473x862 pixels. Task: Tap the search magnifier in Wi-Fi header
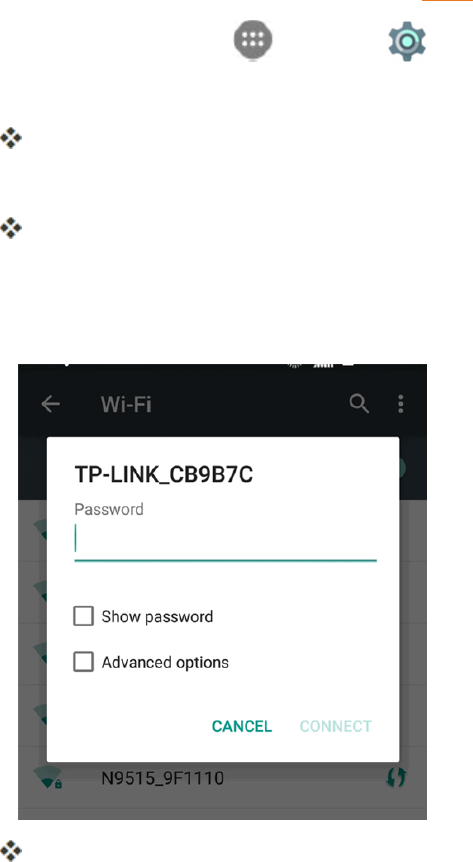[359, 404]
